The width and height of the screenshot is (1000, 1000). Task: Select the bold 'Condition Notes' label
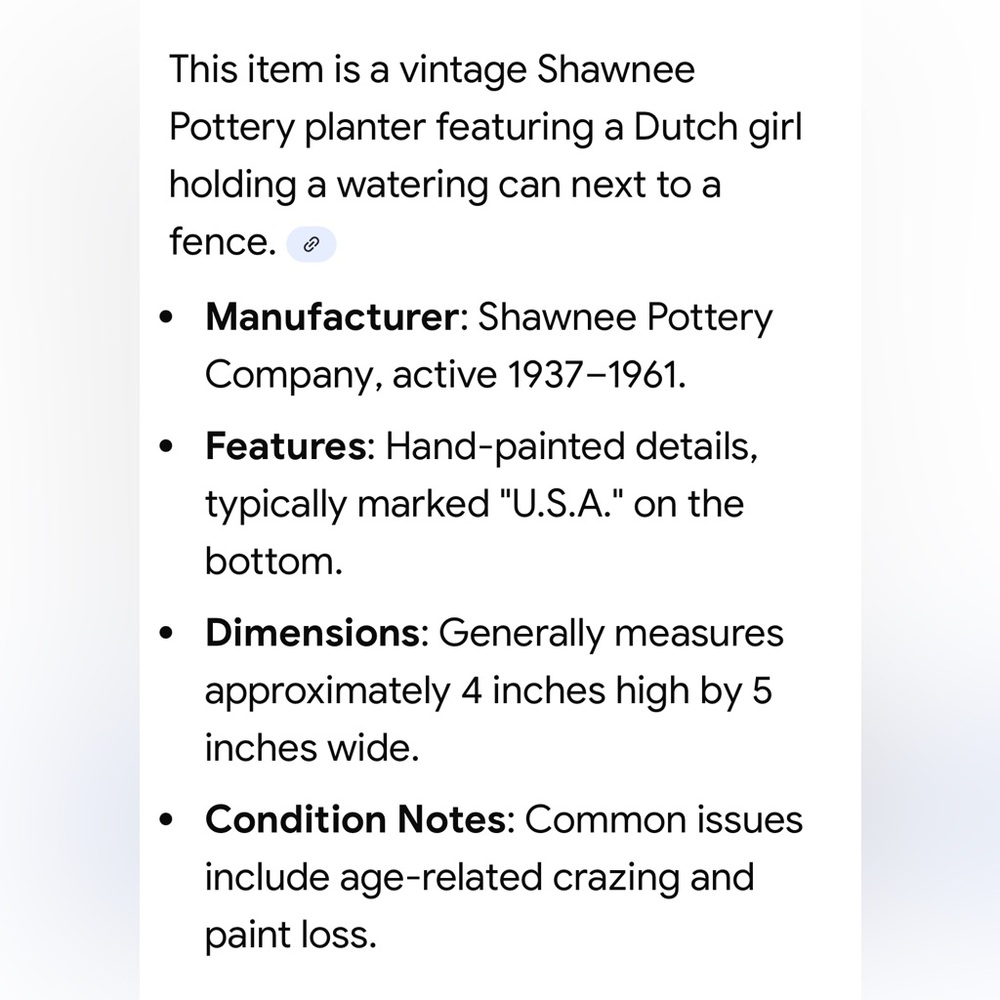[355, 819]
